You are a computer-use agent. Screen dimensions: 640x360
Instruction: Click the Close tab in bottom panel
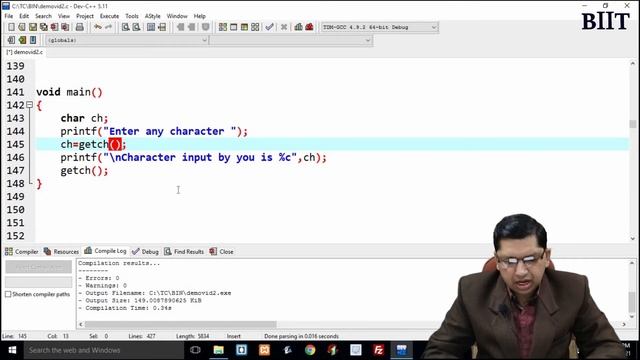222,251
